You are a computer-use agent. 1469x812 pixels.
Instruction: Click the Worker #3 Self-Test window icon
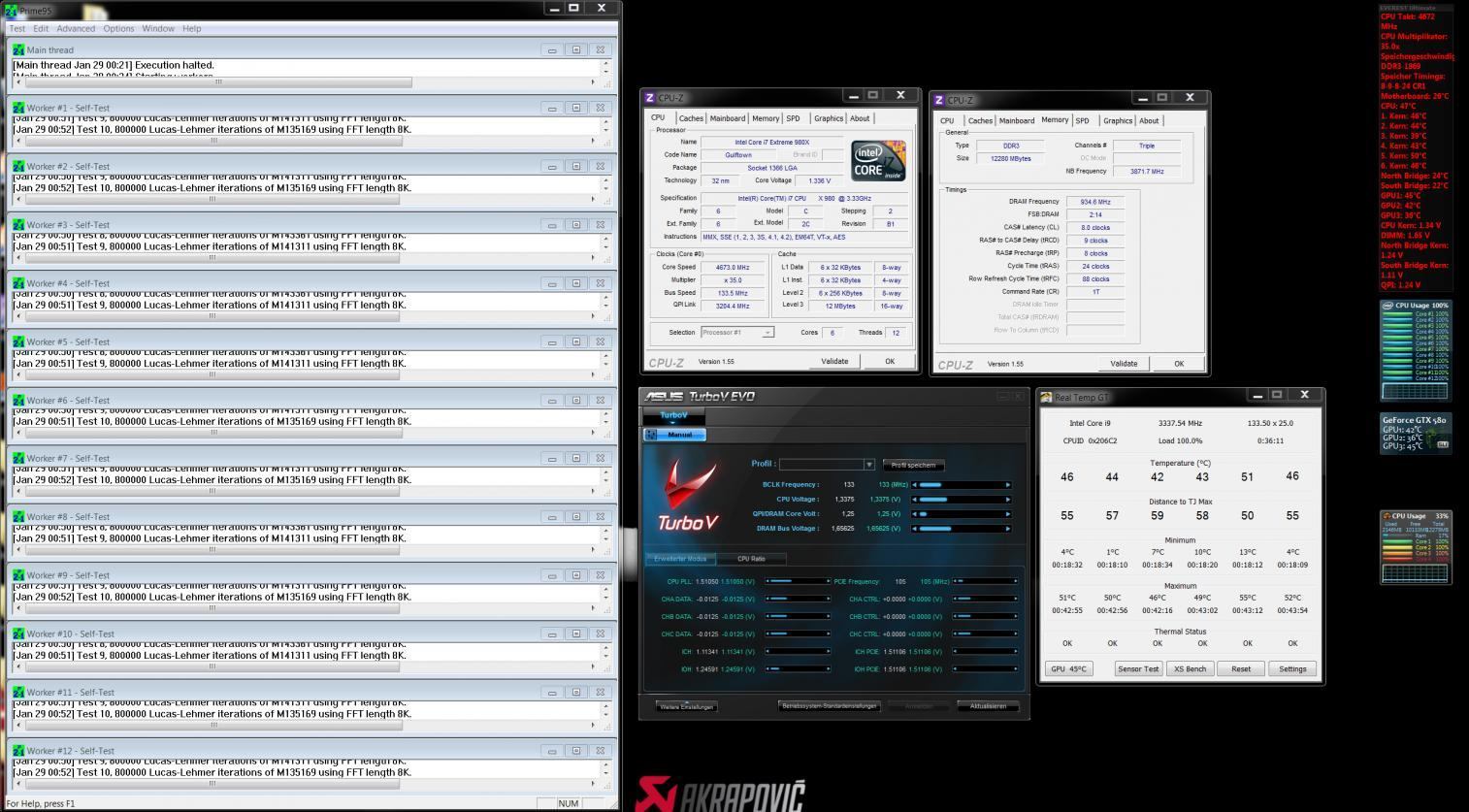18,225
